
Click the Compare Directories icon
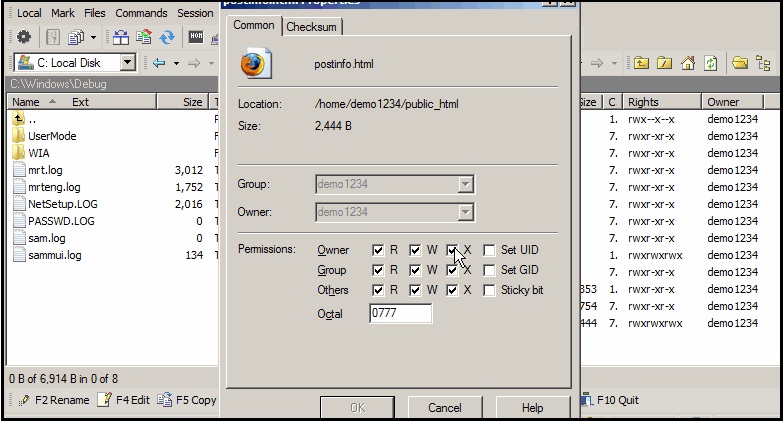120,37
